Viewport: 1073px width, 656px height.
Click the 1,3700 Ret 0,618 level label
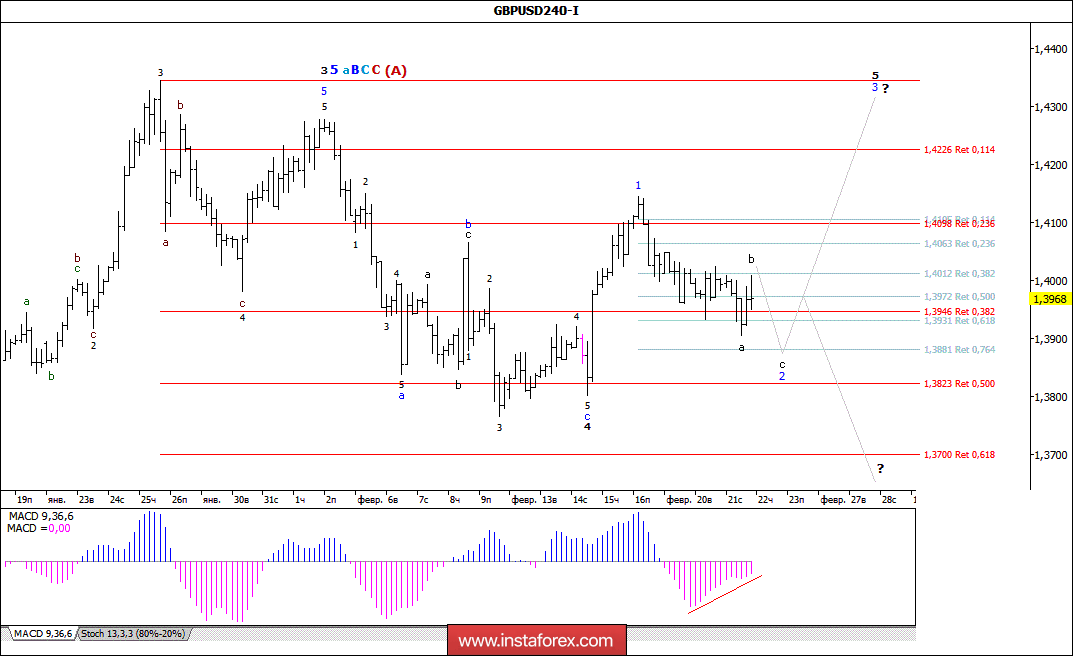point(959,455)
